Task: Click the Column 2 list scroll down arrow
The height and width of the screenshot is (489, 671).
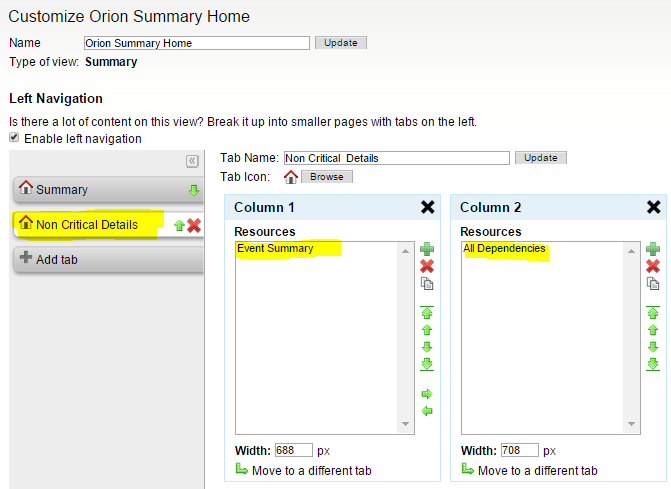Action: tap(632, 424)
